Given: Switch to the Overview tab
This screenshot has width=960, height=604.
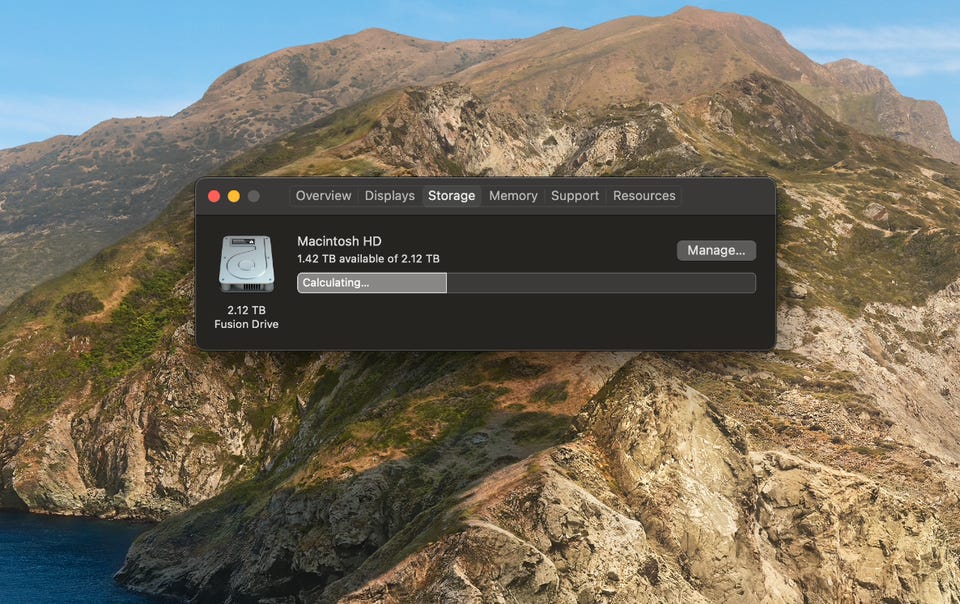Looking at the screenshot, I should coord(323,196).
